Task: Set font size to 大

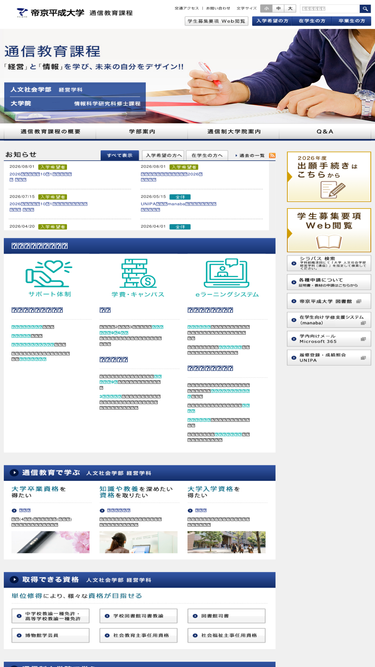Action: (290, 9)
